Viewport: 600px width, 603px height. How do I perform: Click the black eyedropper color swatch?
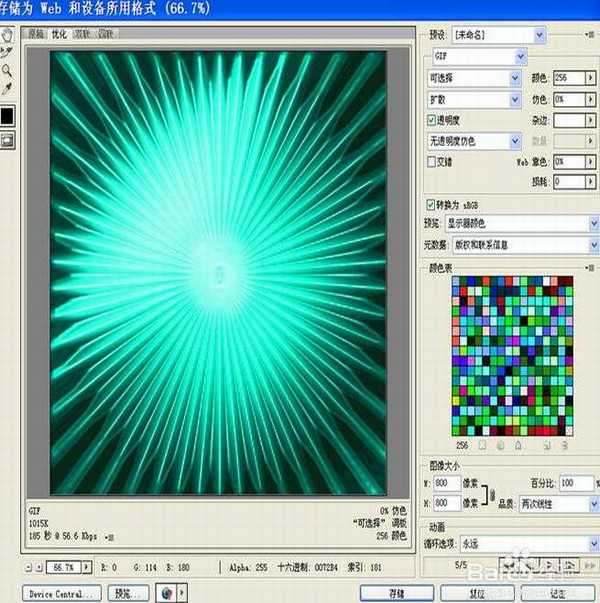click(x=8, y=115)
